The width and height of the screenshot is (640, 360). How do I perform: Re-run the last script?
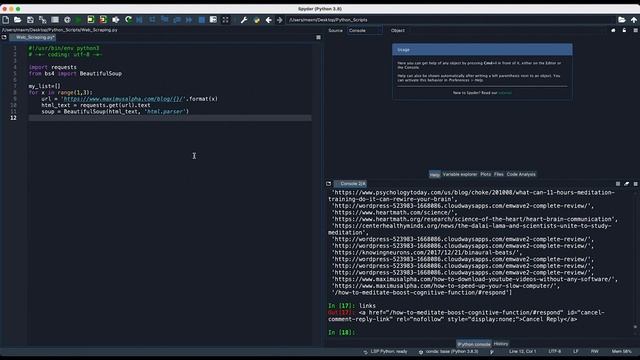(128, 20)
